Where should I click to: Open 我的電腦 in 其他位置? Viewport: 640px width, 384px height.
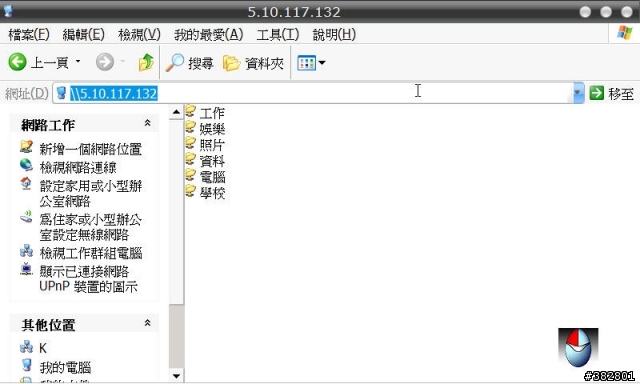click(56, 367)
